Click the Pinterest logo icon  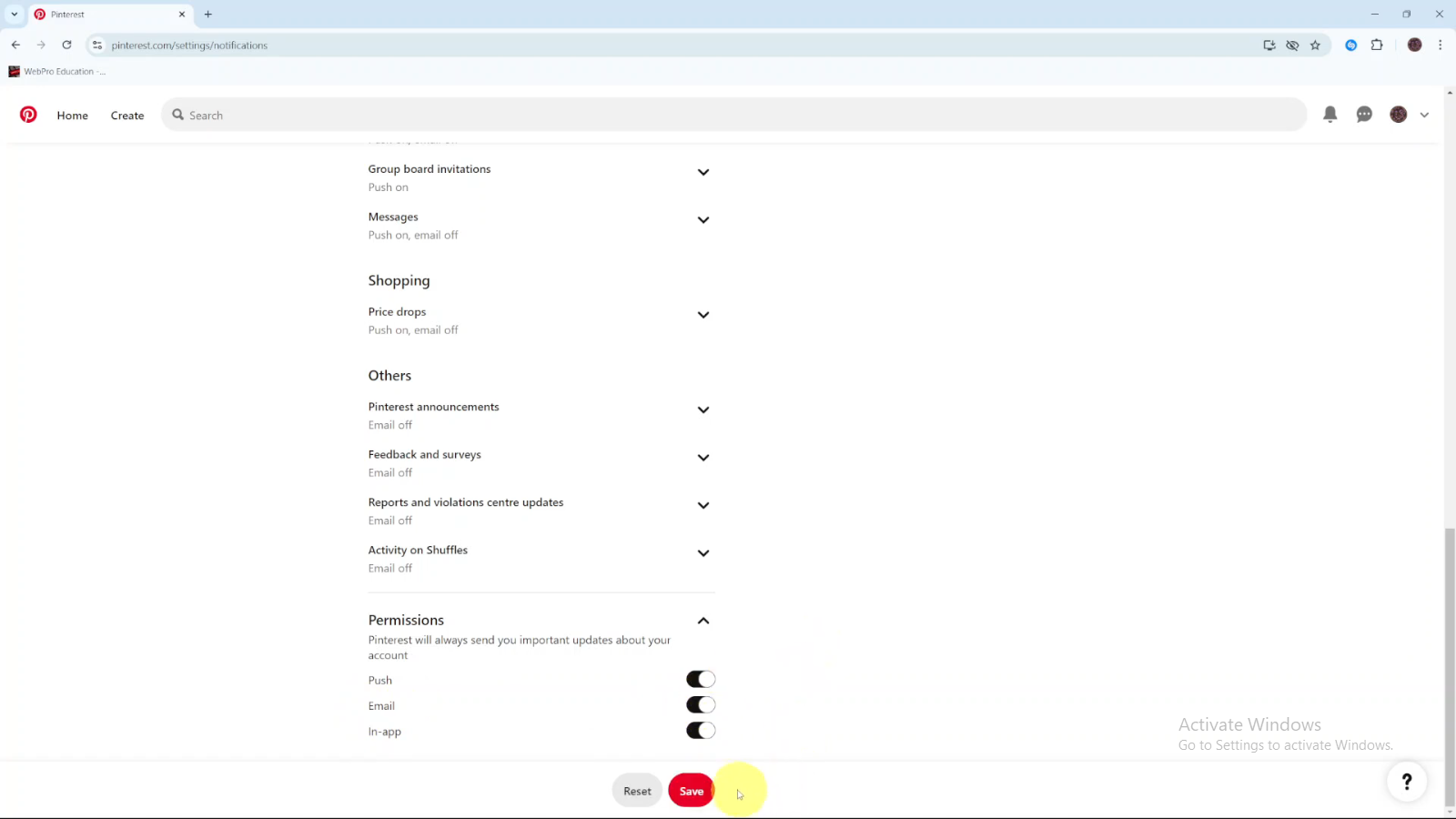pos(28,115)
